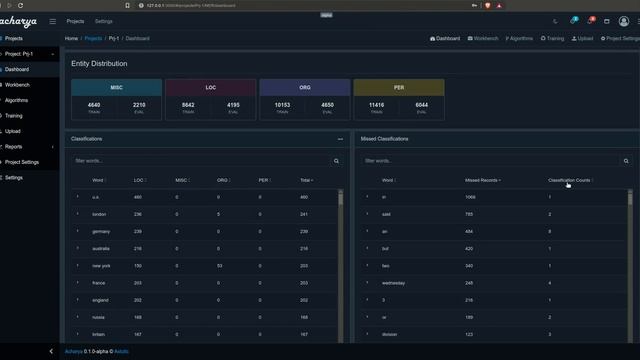The image size is (640, 360).
Task: Click the browser bookmark icon
Action: click(127, 5)
